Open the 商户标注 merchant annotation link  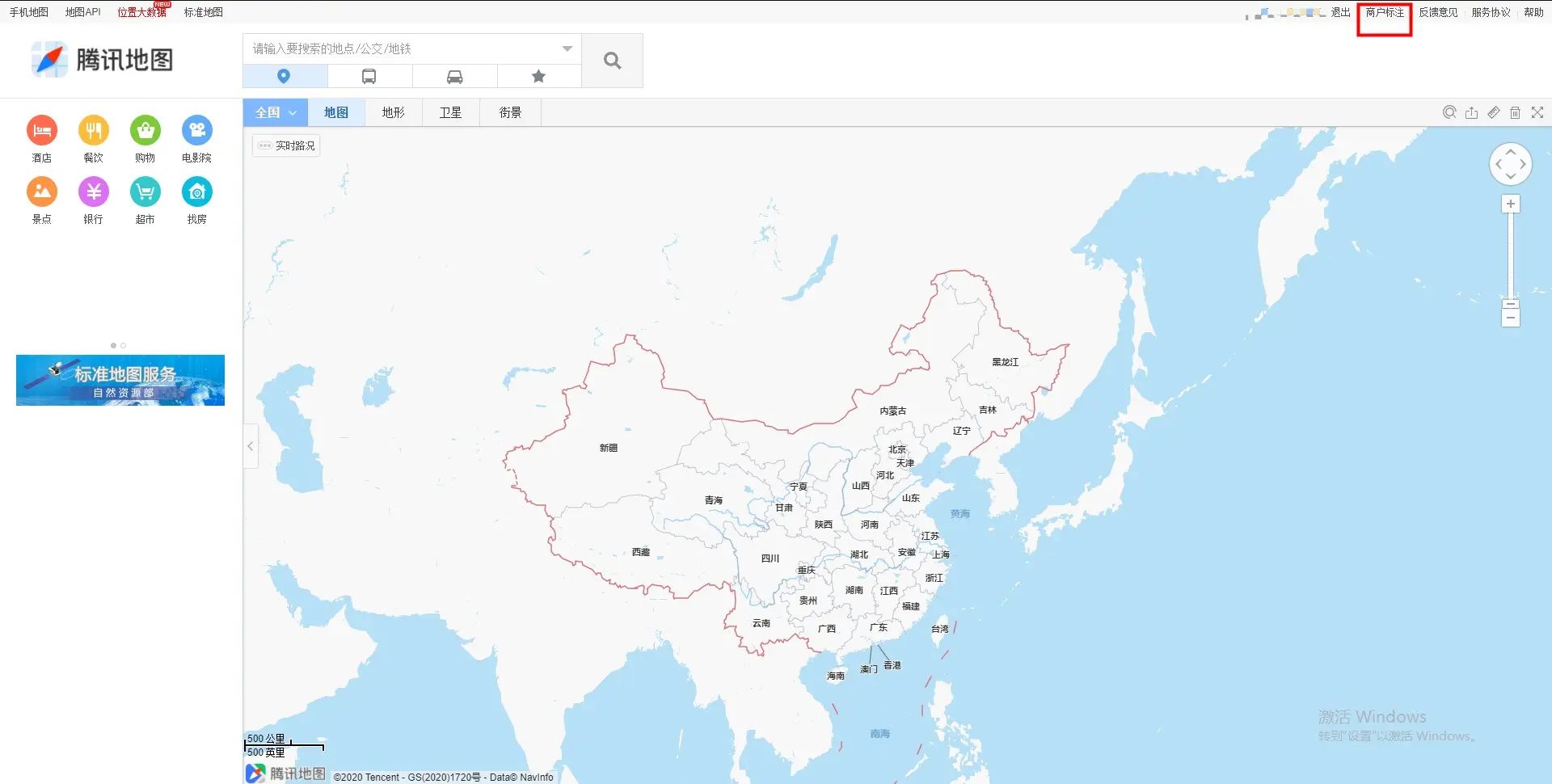(x=1384, y=13)
